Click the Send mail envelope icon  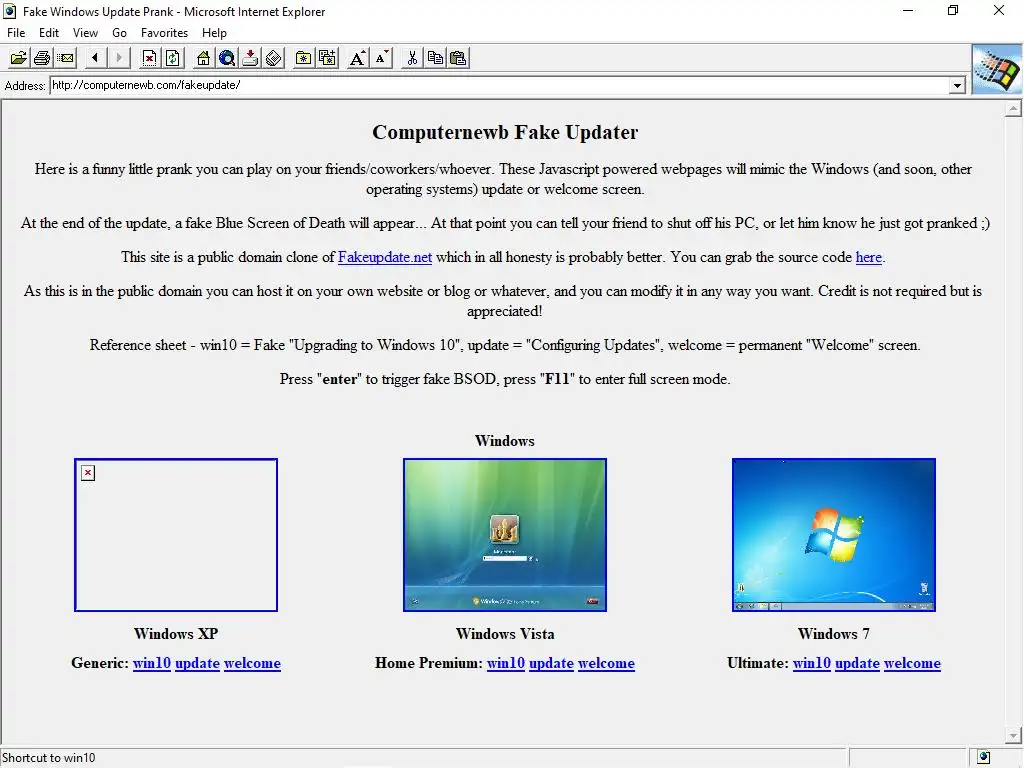65,58
